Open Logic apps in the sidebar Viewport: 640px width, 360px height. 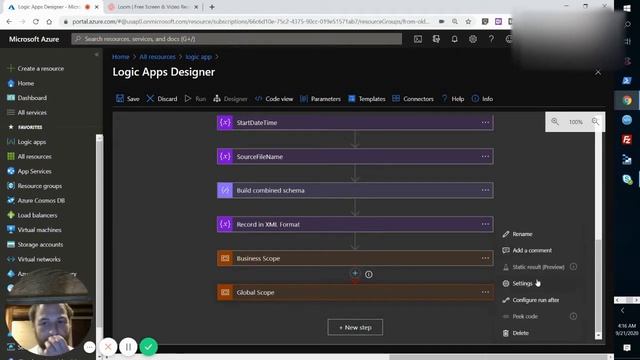point(27,142)
